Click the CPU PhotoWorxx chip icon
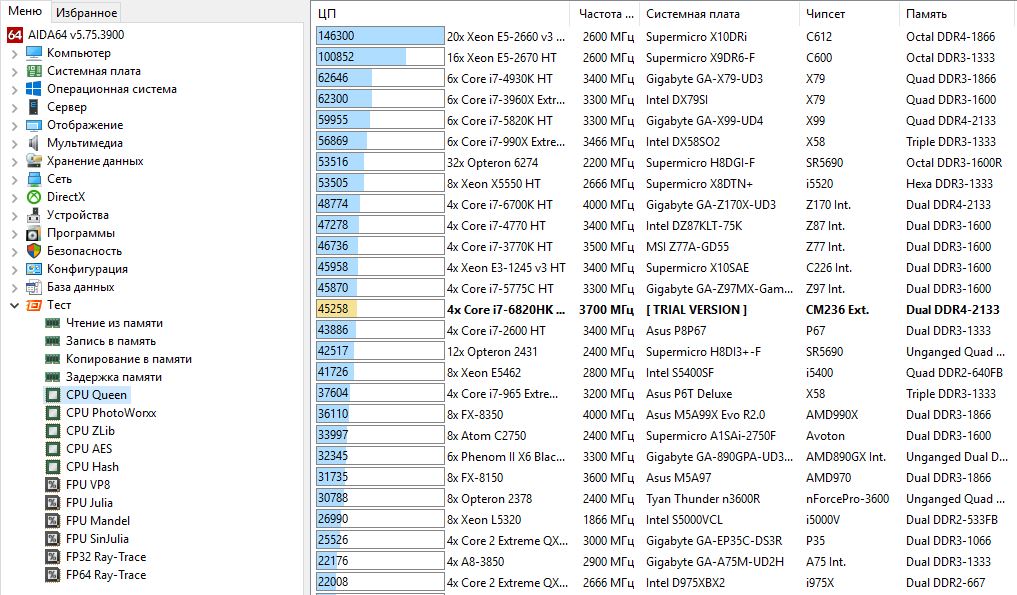The image size is (1017, 595). 53,413
